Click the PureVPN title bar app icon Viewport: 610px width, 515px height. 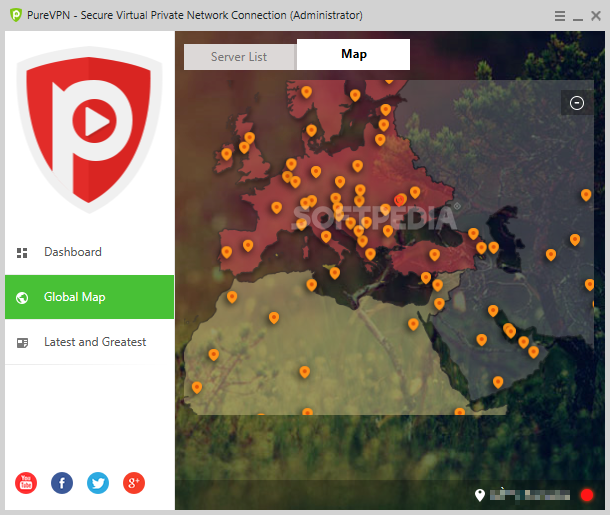coord(16,15)
